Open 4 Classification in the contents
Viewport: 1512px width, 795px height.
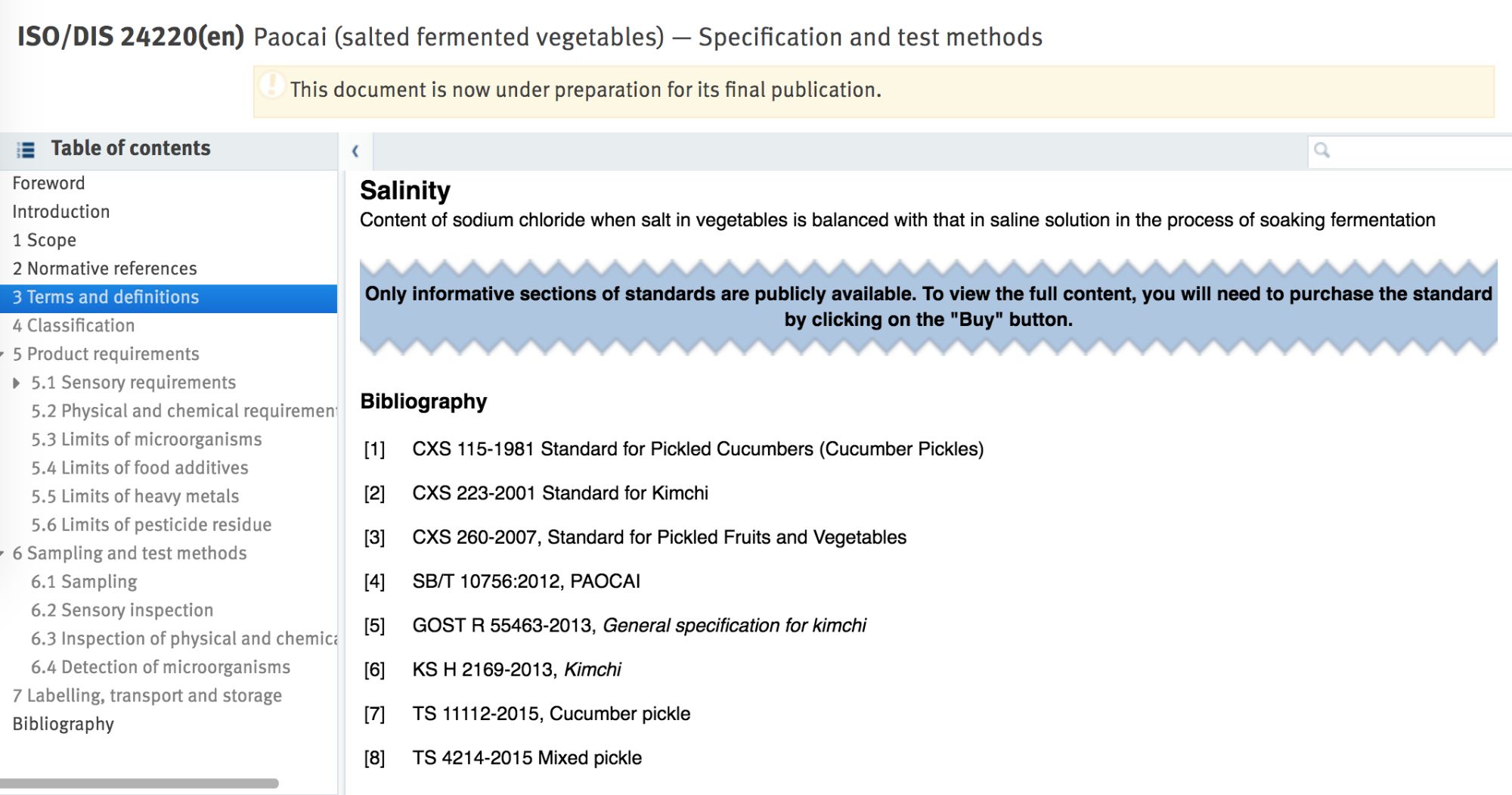pos(73,325)
